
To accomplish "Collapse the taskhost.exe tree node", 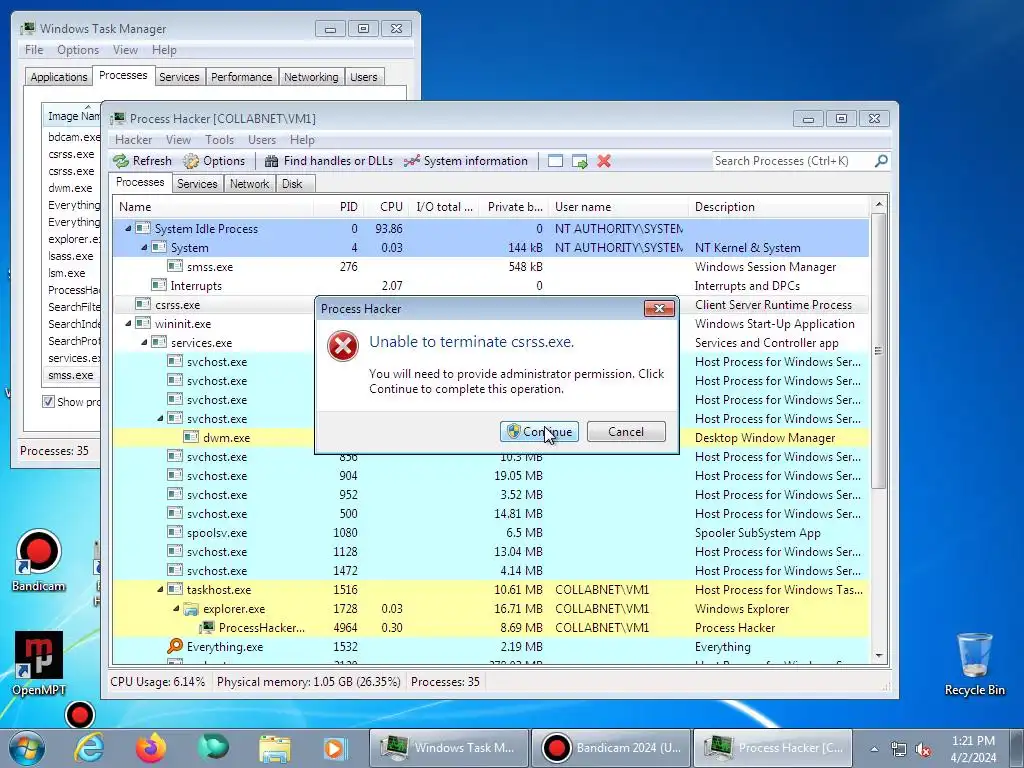I will [x=160, y=590].
